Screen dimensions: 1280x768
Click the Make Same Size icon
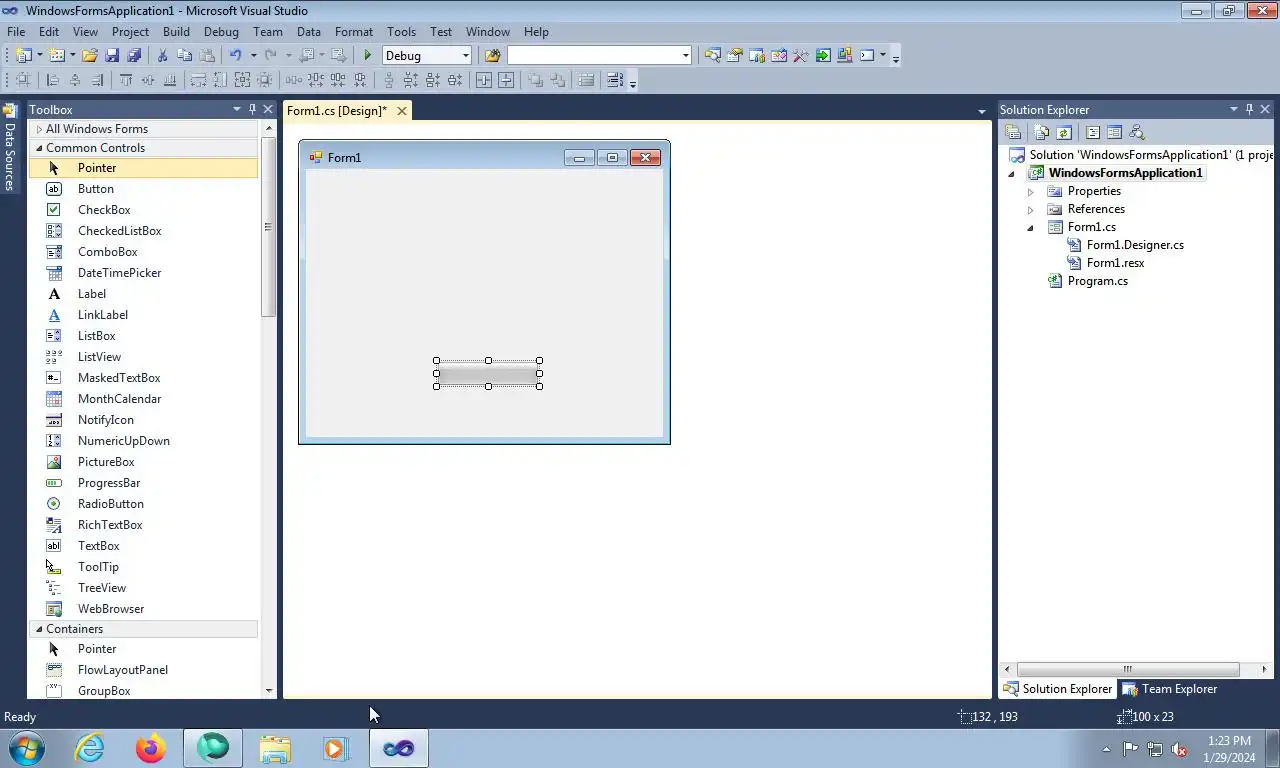pyautogui.click(x=242, y=80)
